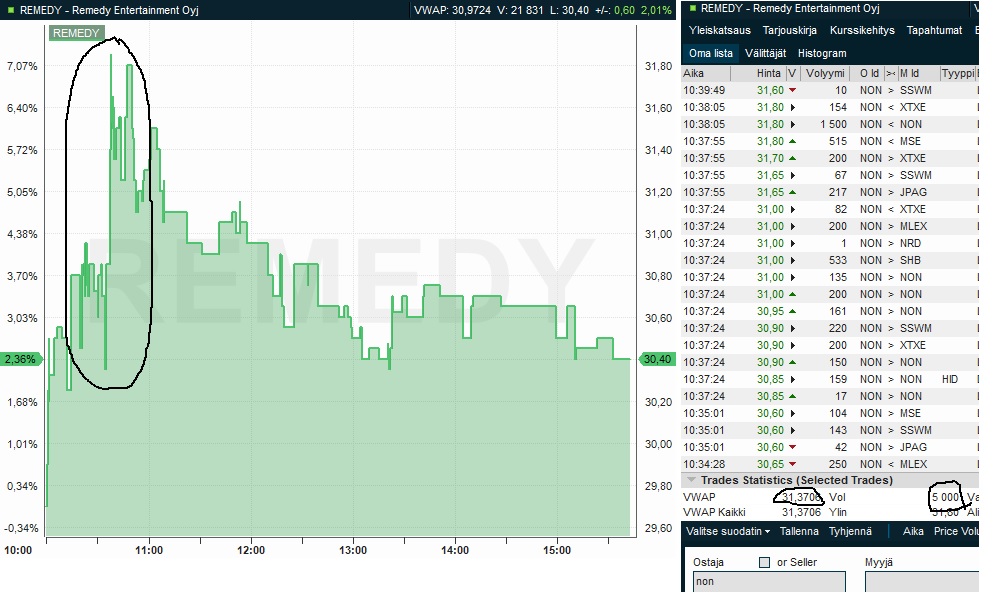The image size is (998, 608).
Task: Select the 10:34:28 trade row time
Action: coord(704,464)
